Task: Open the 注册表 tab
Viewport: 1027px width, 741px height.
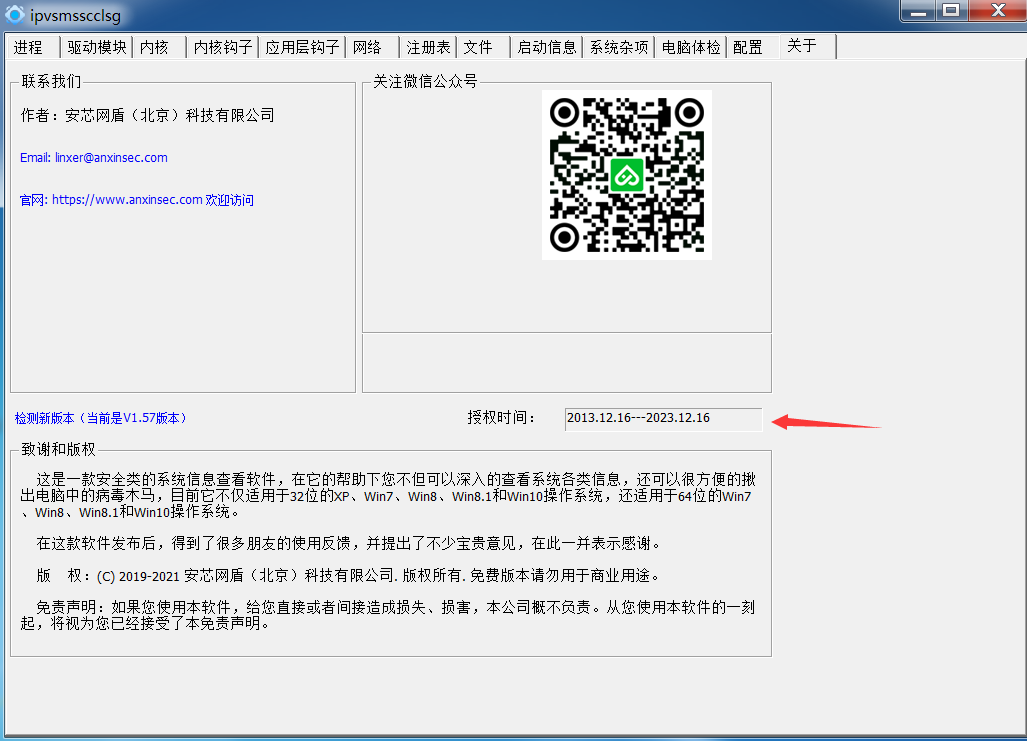Action: click(428, 47)
